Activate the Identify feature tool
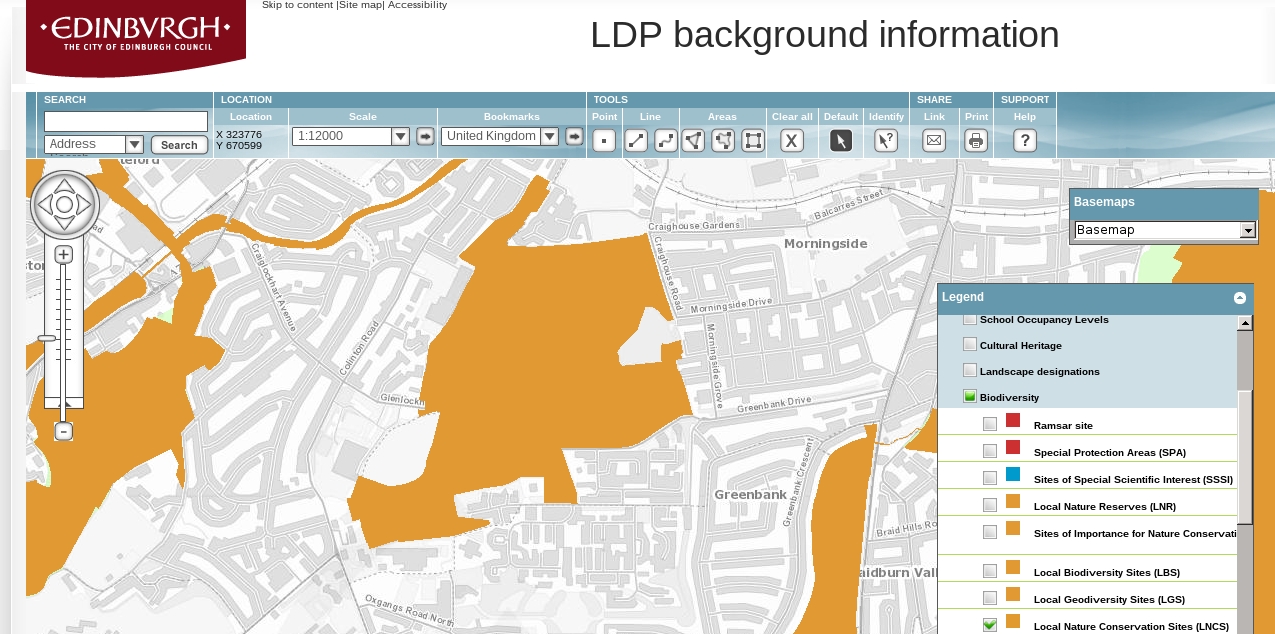Image resolution: width=1275 pixels, height=634 pixels. tap(886, 141)
